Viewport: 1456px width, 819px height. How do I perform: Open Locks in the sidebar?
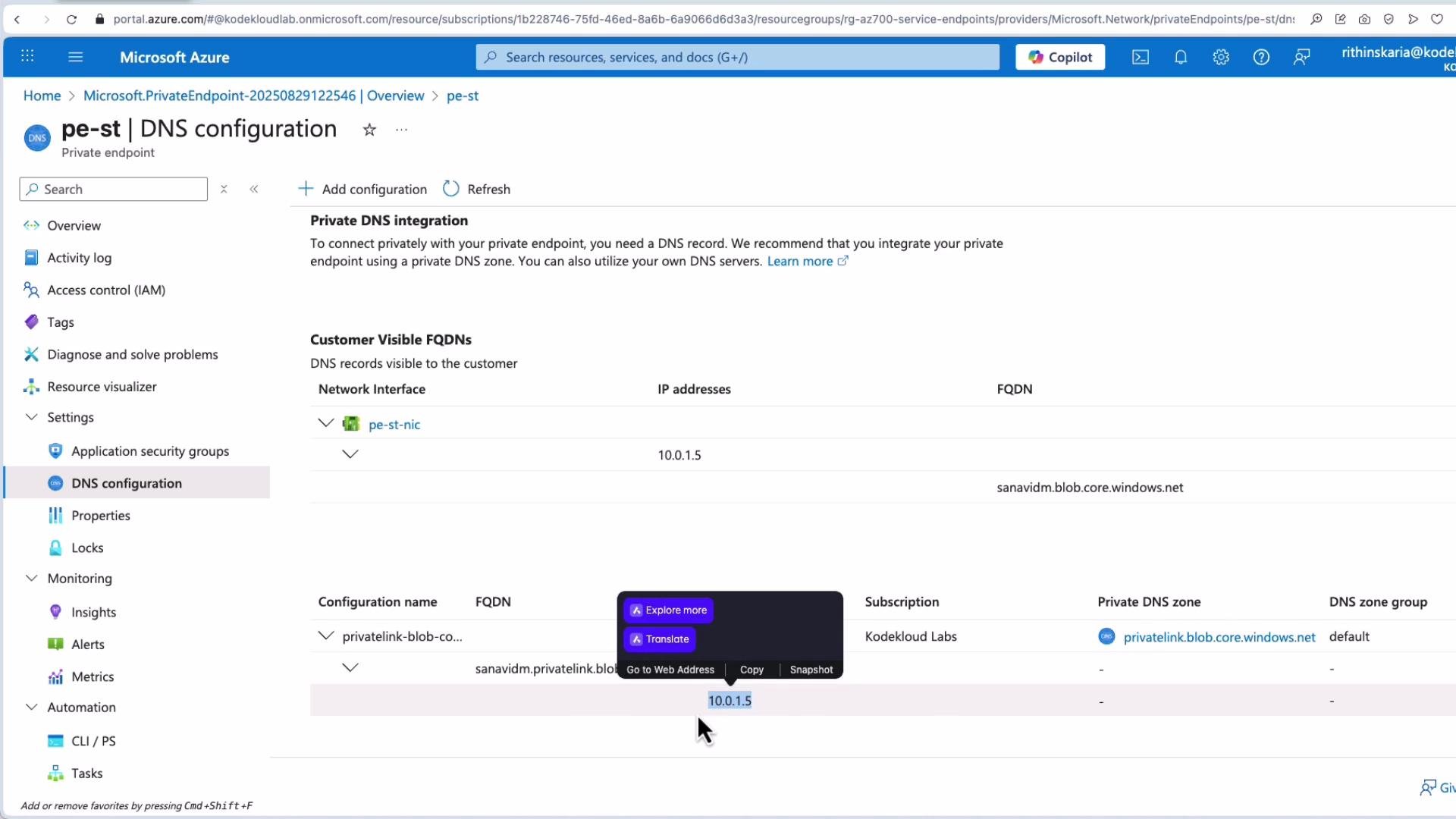(87, 548)
